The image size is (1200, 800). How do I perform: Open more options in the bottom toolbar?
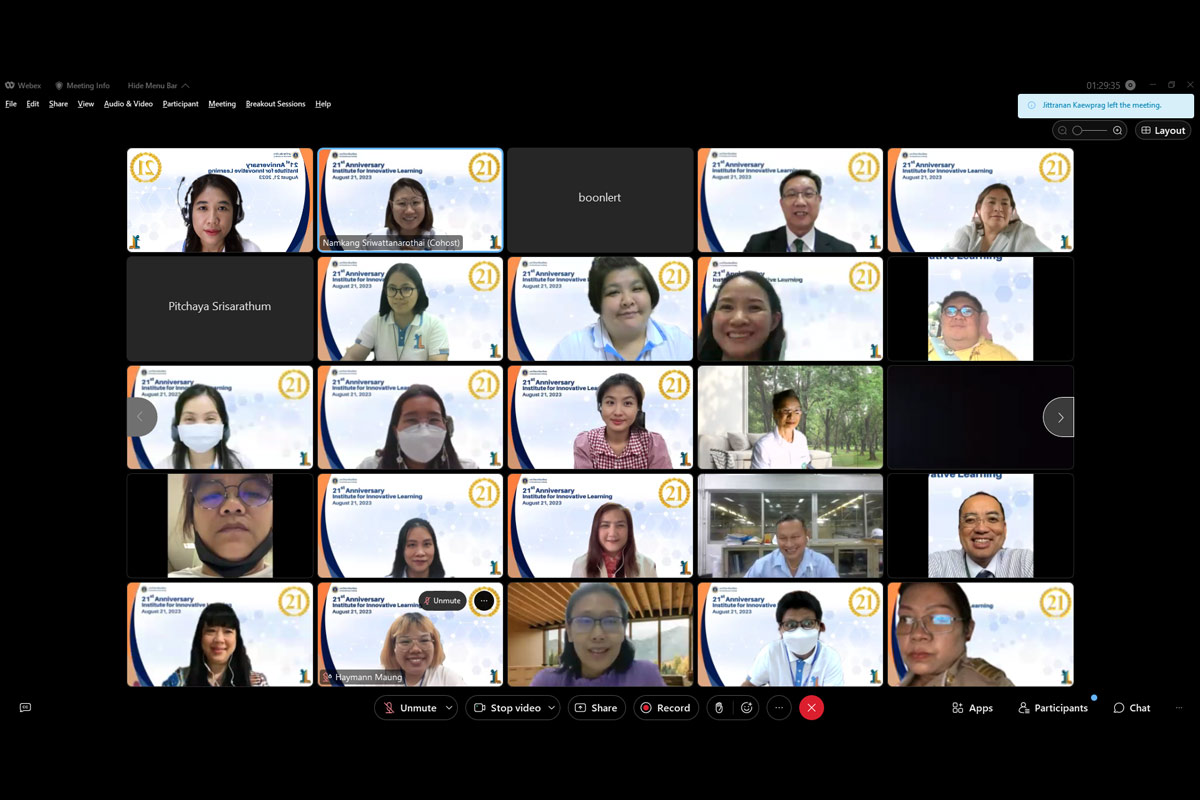coord(779,708)
